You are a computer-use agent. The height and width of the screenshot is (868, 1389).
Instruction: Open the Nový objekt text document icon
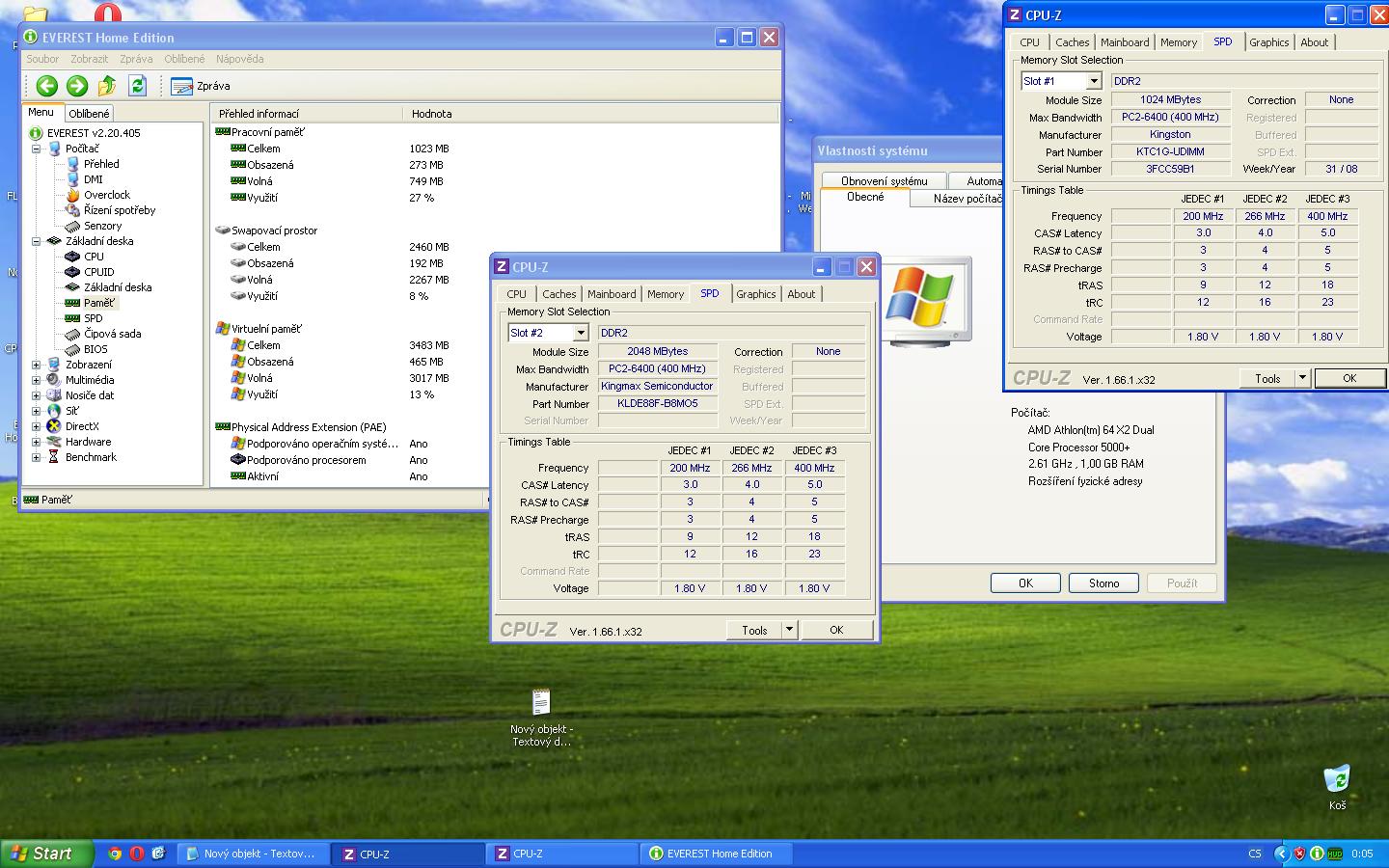tap(540, 702)
